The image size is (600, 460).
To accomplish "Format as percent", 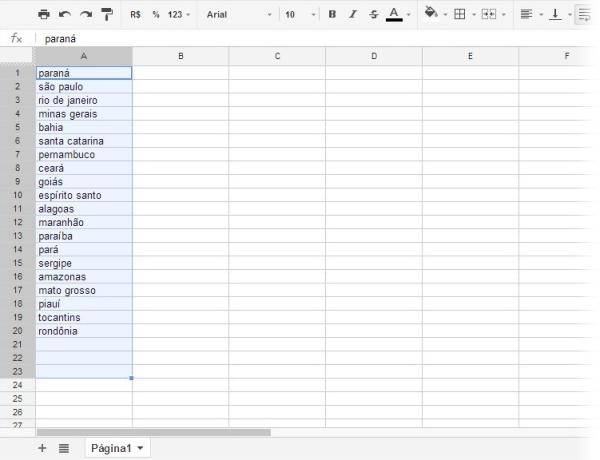I will click(156, 15).
